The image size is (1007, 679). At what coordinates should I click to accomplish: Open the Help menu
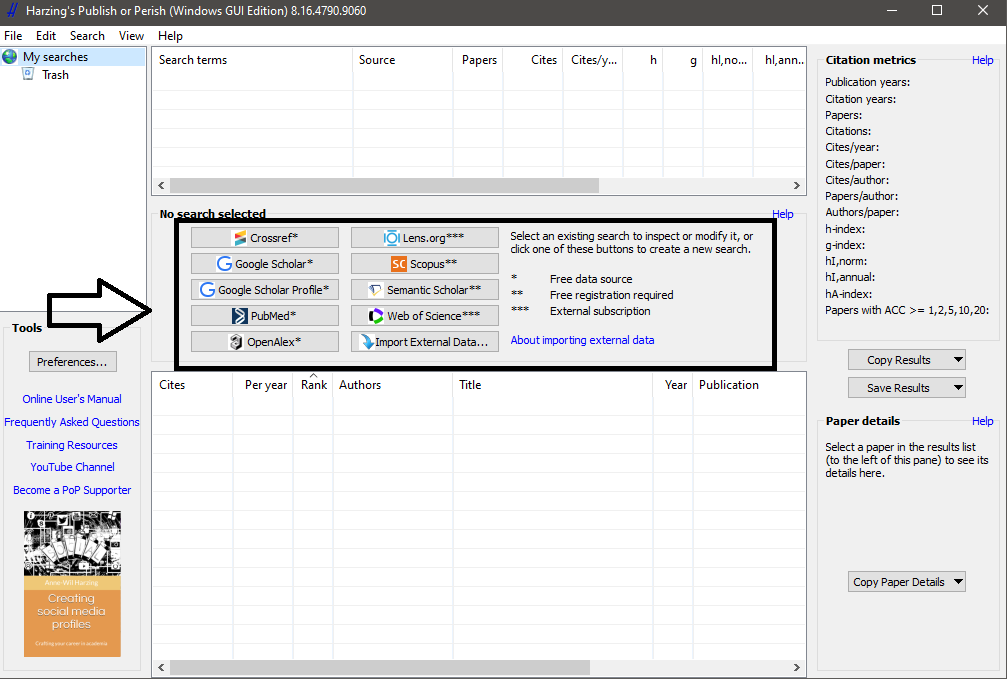tap(170, 36)
